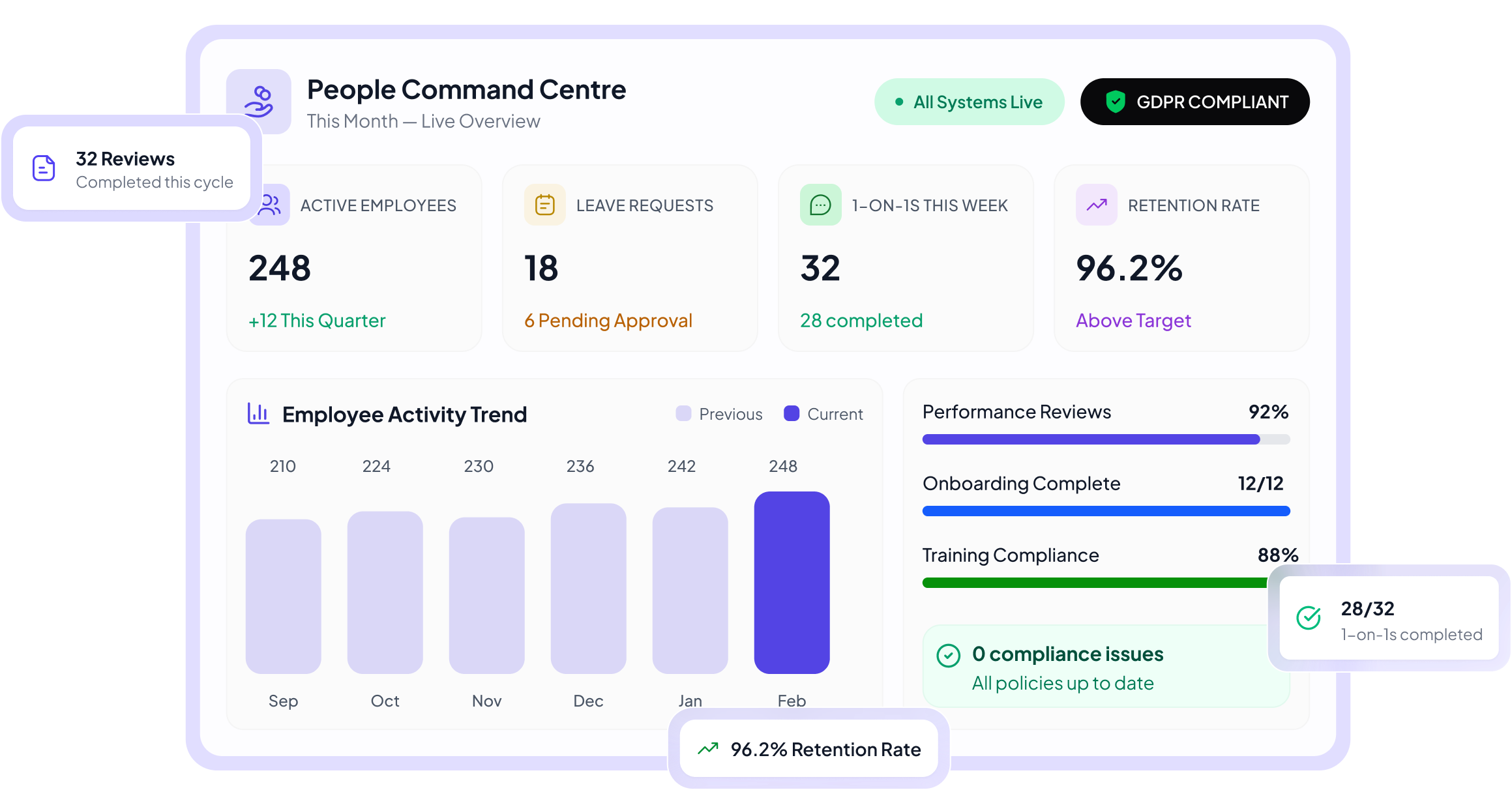Click the This Month — Live Overview subtitle
The image size is (1512, 790).
click(x=423, y=121)
